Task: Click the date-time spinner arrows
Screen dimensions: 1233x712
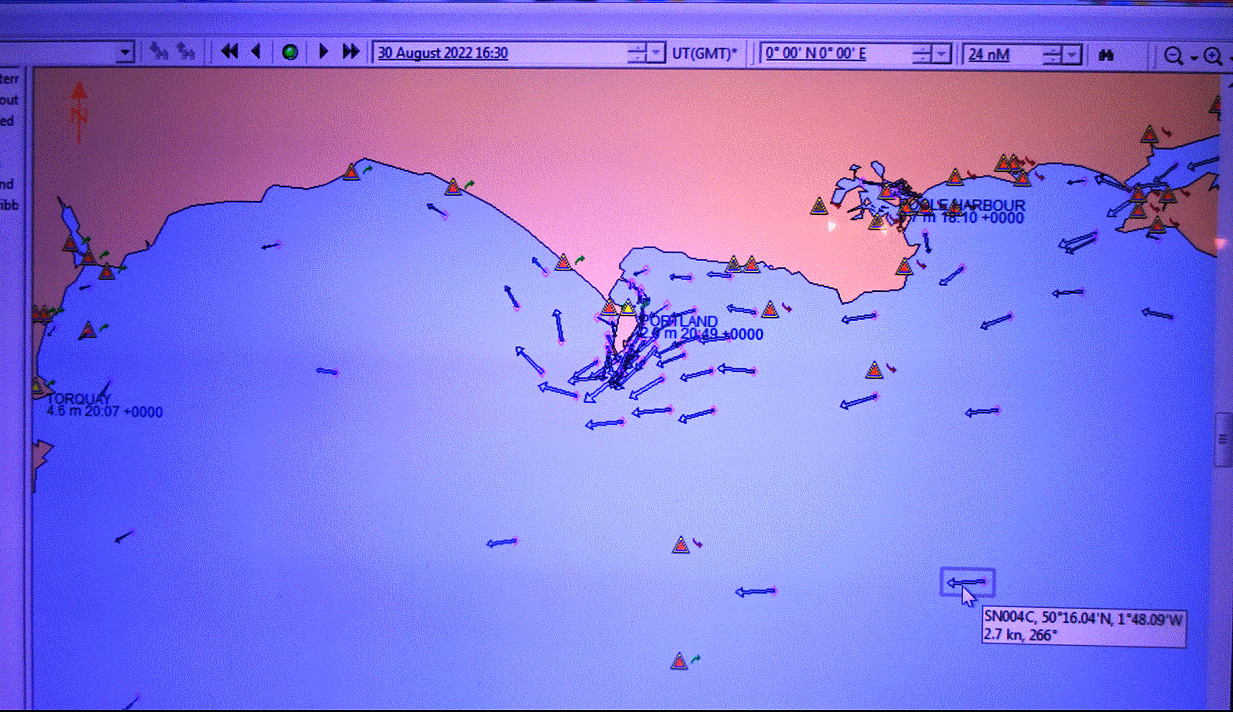Action: [636, 54]
